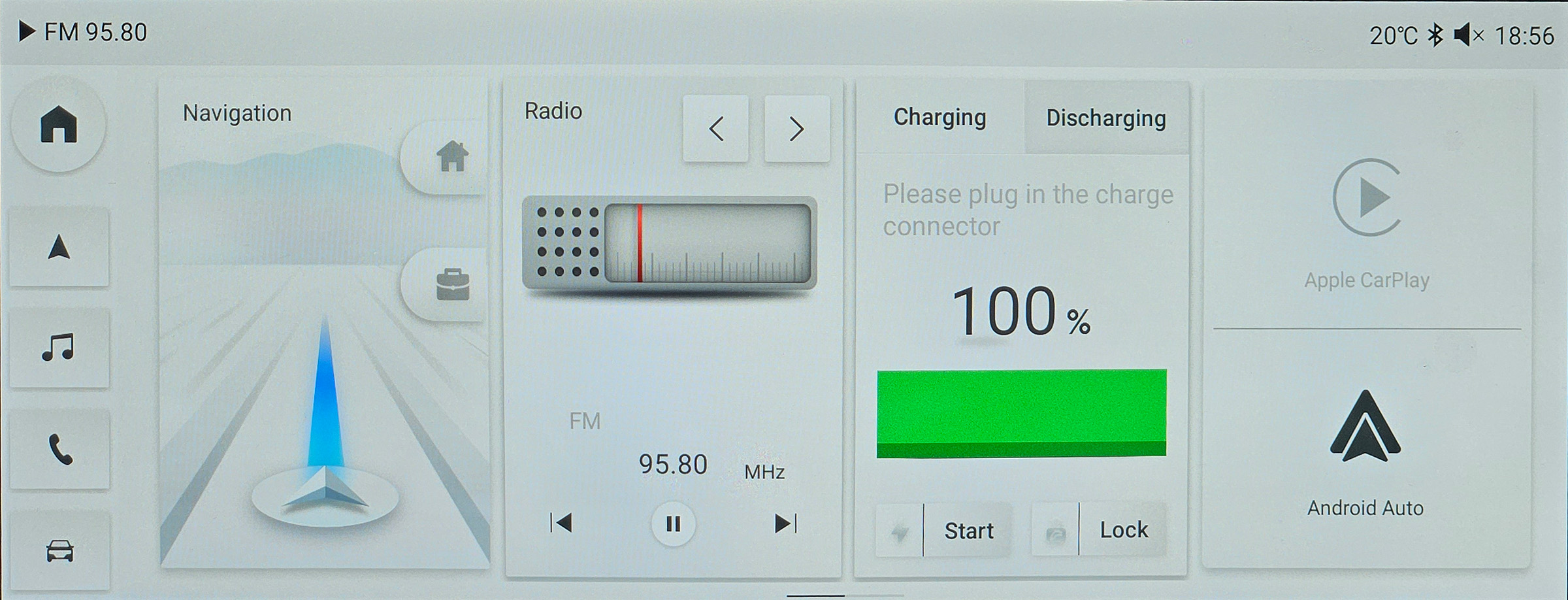Tap the green battery level bar

1021,414
